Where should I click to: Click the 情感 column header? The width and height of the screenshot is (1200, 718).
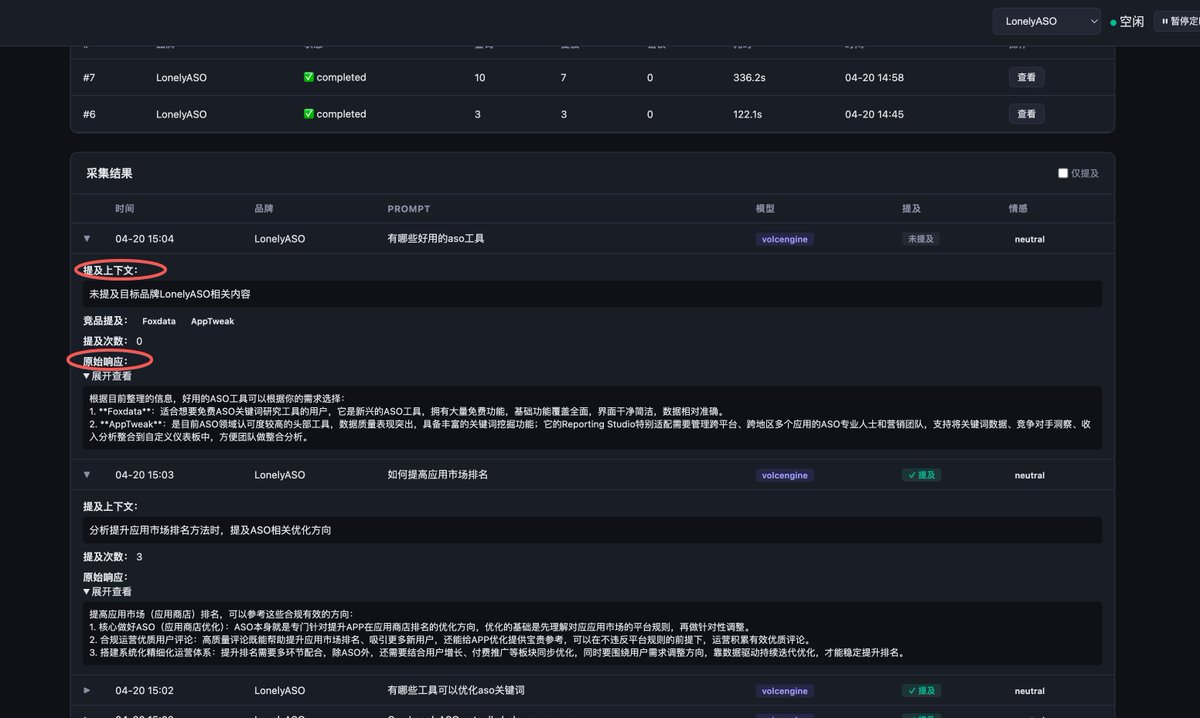(1018, 209)
